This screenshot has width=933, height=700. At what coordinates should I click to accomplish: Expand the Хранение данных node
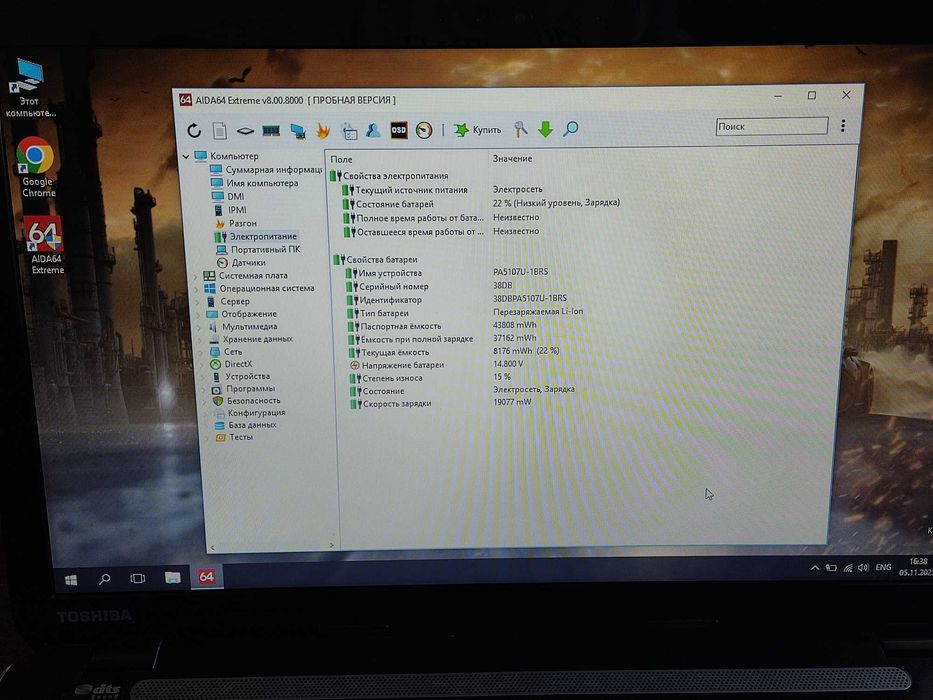coord(200,339)
